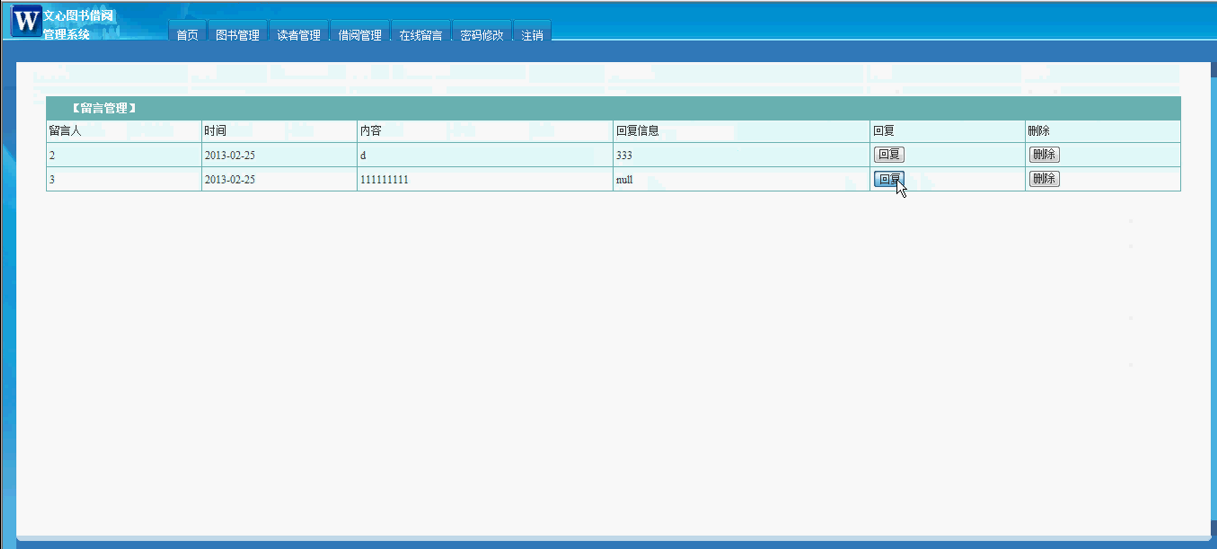The height and width of the screenshot is (549, 1217).
Task: Delete the message with content d
Action: pos(1044,155)
